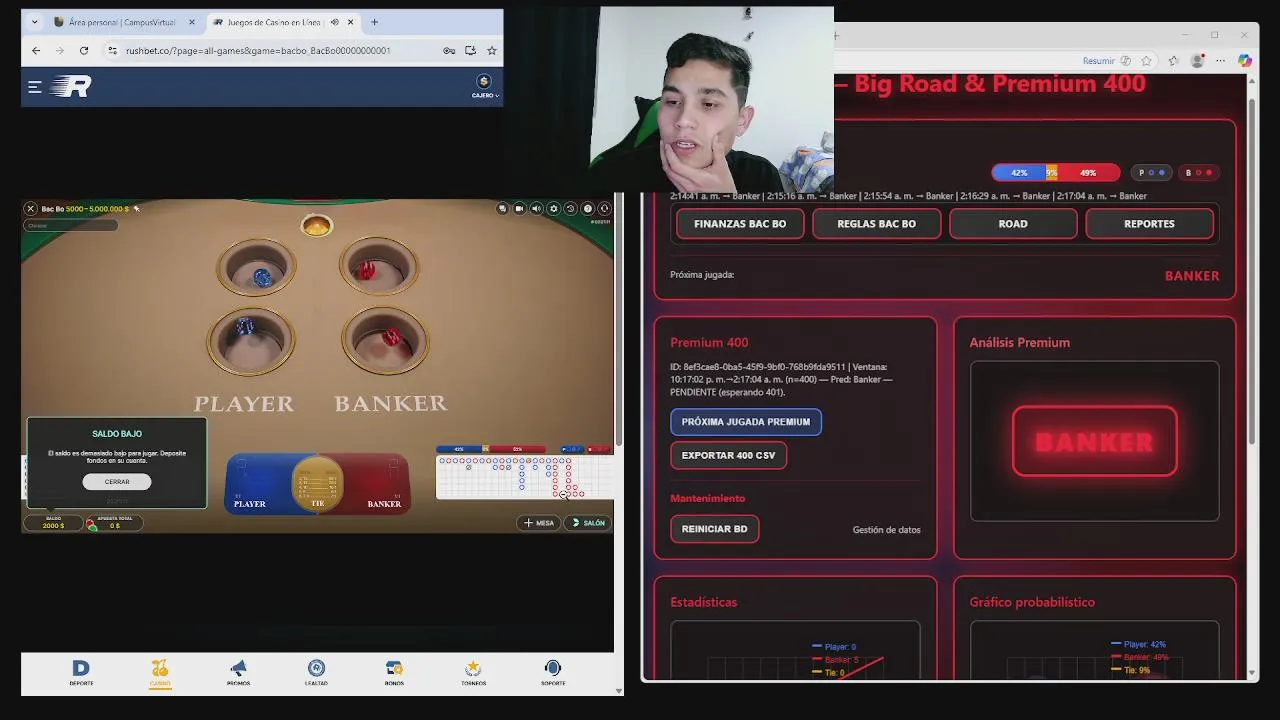Open Reglas Bac Bo

[x=876, y=224]
